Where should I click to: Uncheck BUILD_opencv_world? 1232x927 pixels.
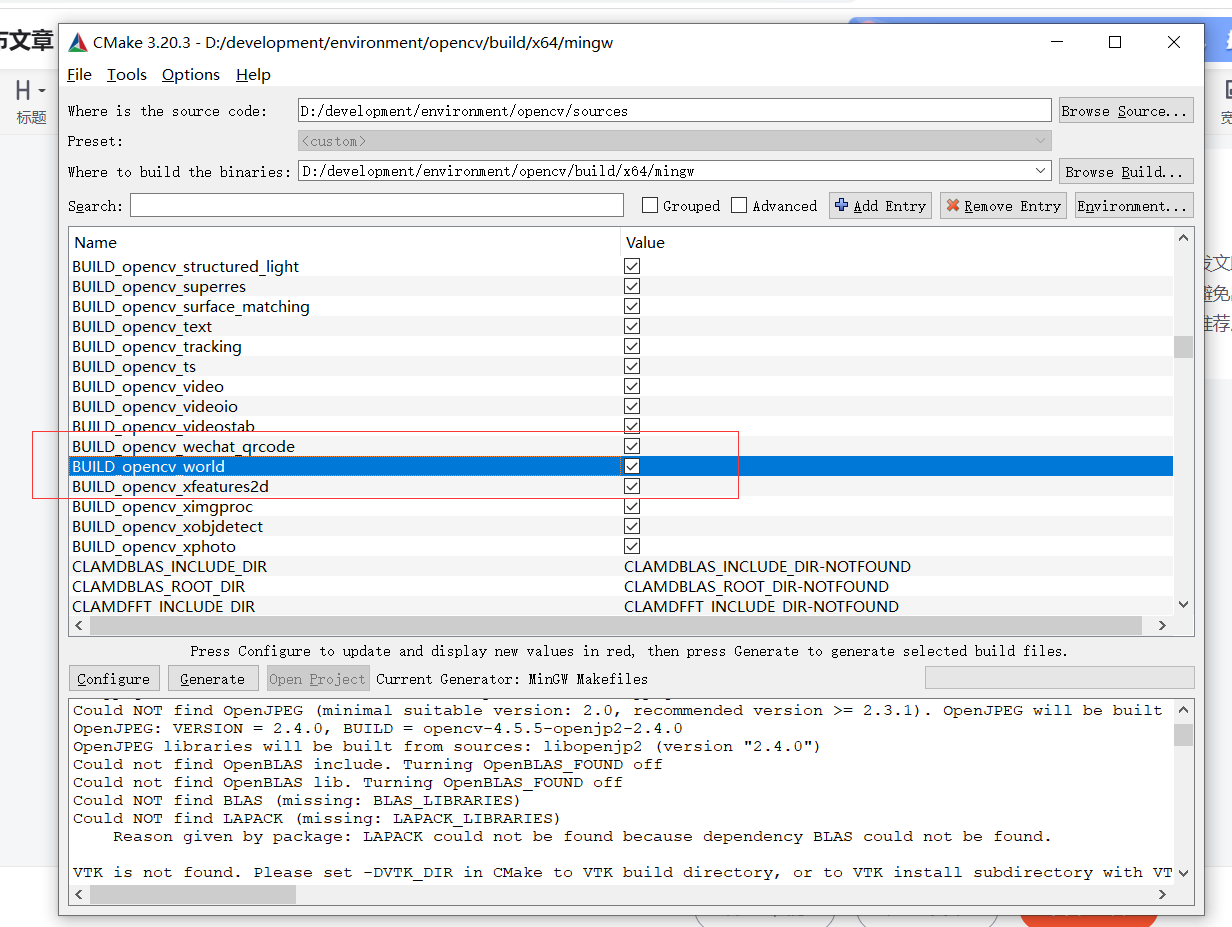pyautogui.click(x=631, y=466)
